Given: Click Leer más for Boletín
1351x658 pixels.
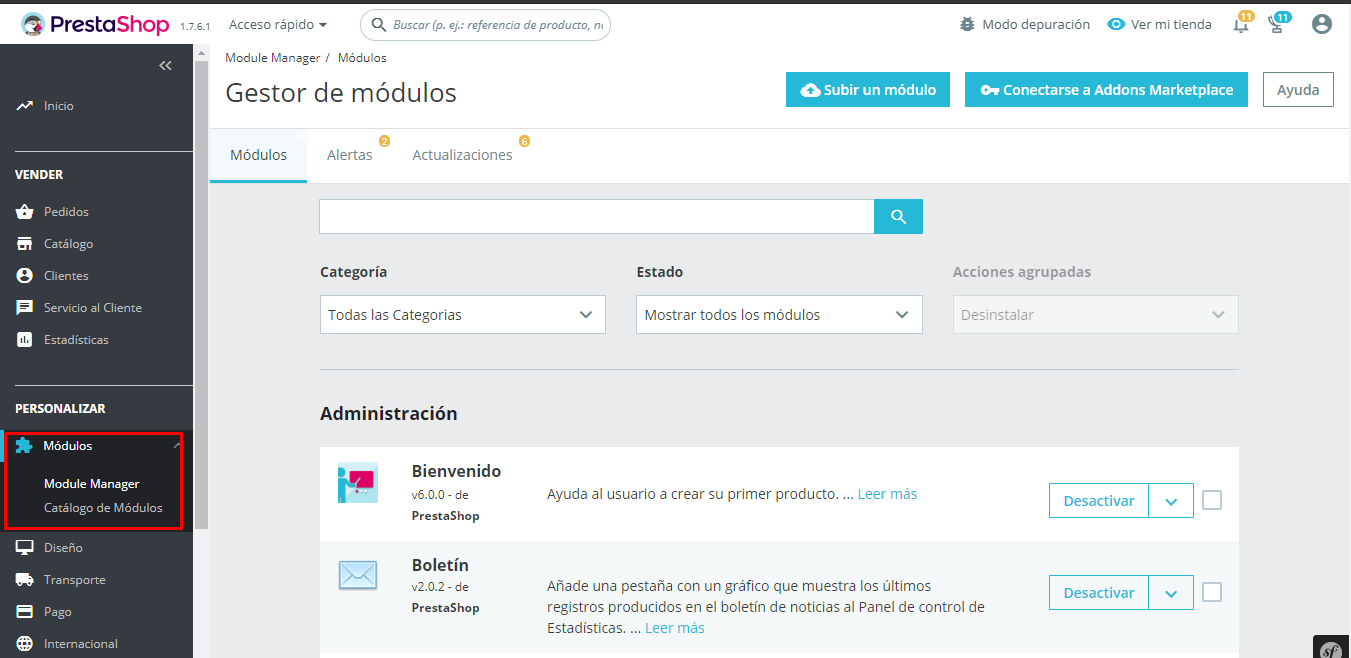Looking at the screenshot, I should [675, 628].
